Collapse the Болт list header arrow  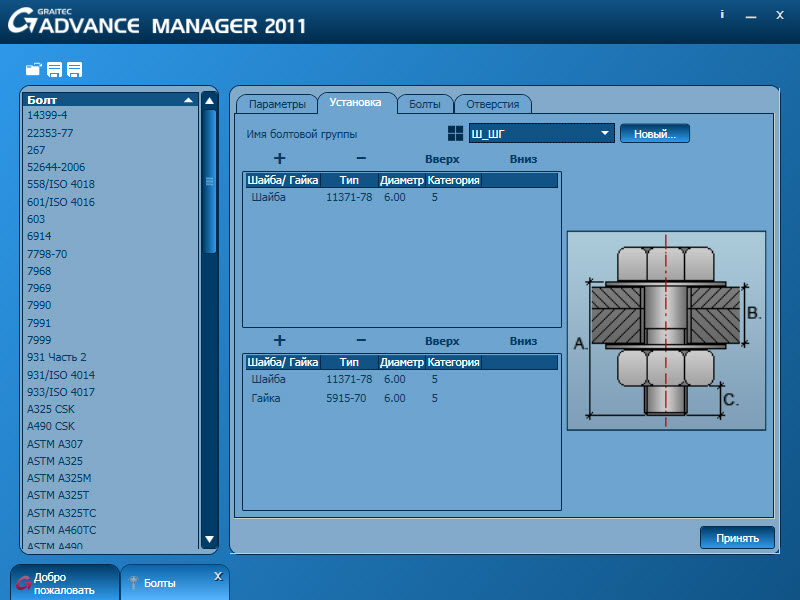tap(187, 100)
